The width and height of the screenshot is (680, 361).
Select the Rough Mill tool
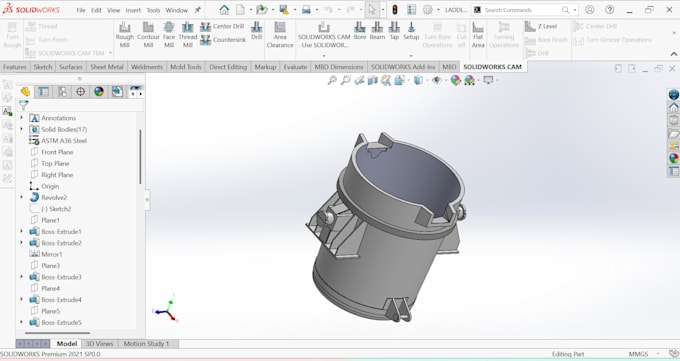point(124,34)
